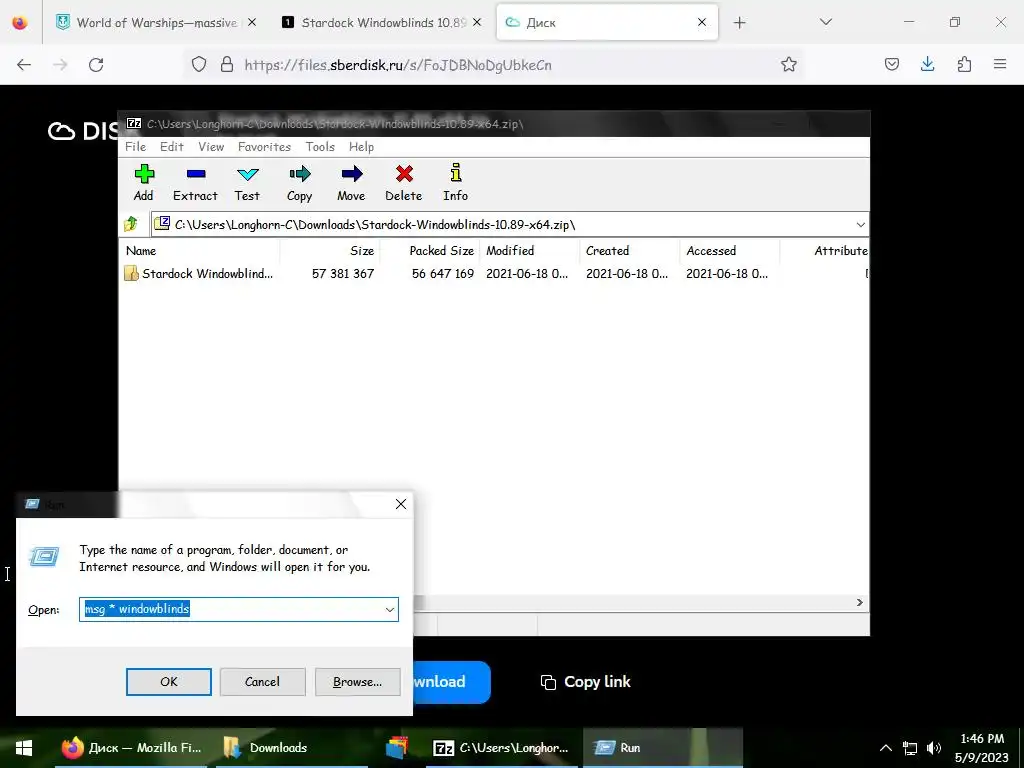This screenshot has height=768, width=1024.
Task: Show hidden system tray icons
Action: 886,748
